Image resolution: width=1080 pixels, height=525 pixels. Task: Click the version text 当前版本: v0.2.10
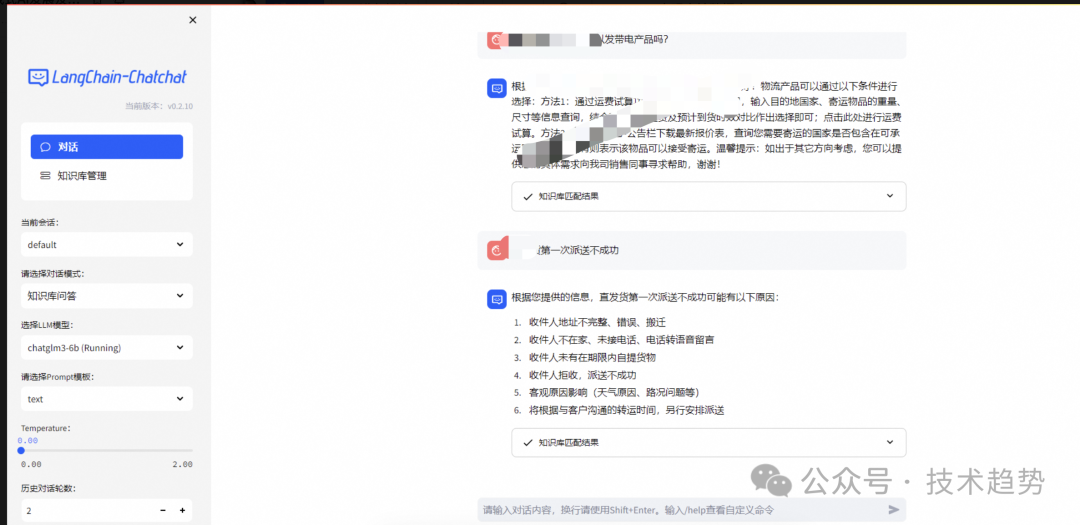click(158, 106)
